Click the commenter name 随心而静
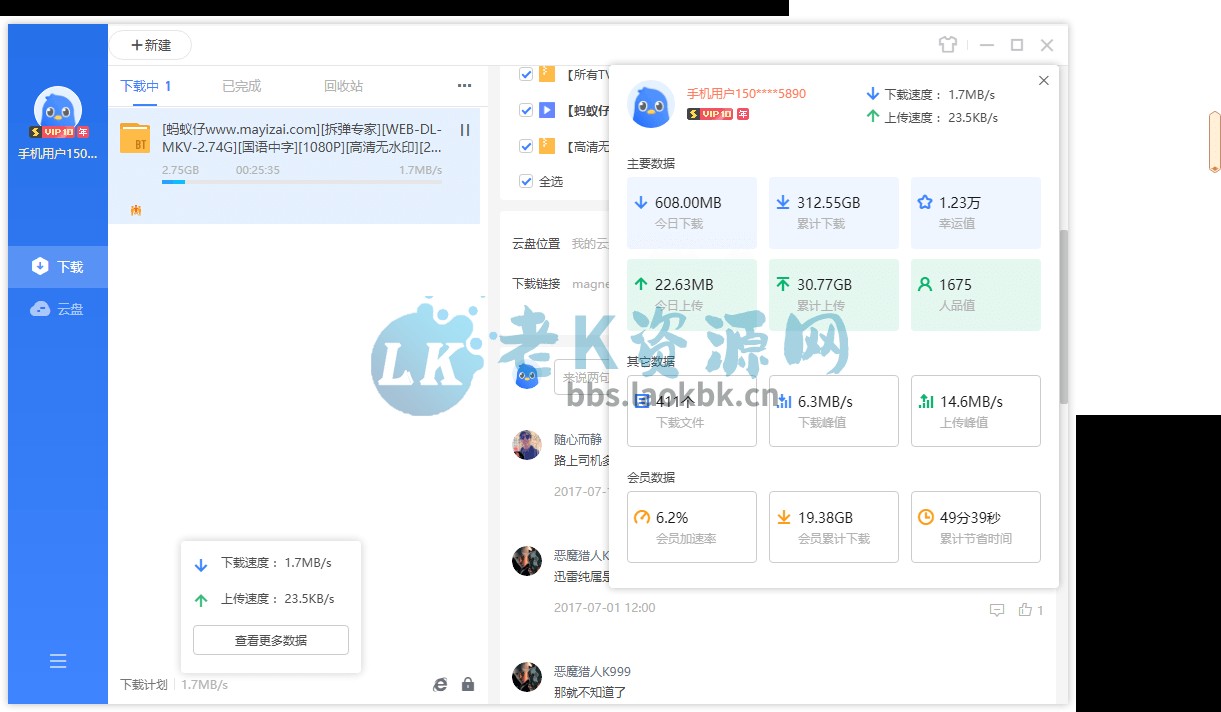 (x=578, y=439)
